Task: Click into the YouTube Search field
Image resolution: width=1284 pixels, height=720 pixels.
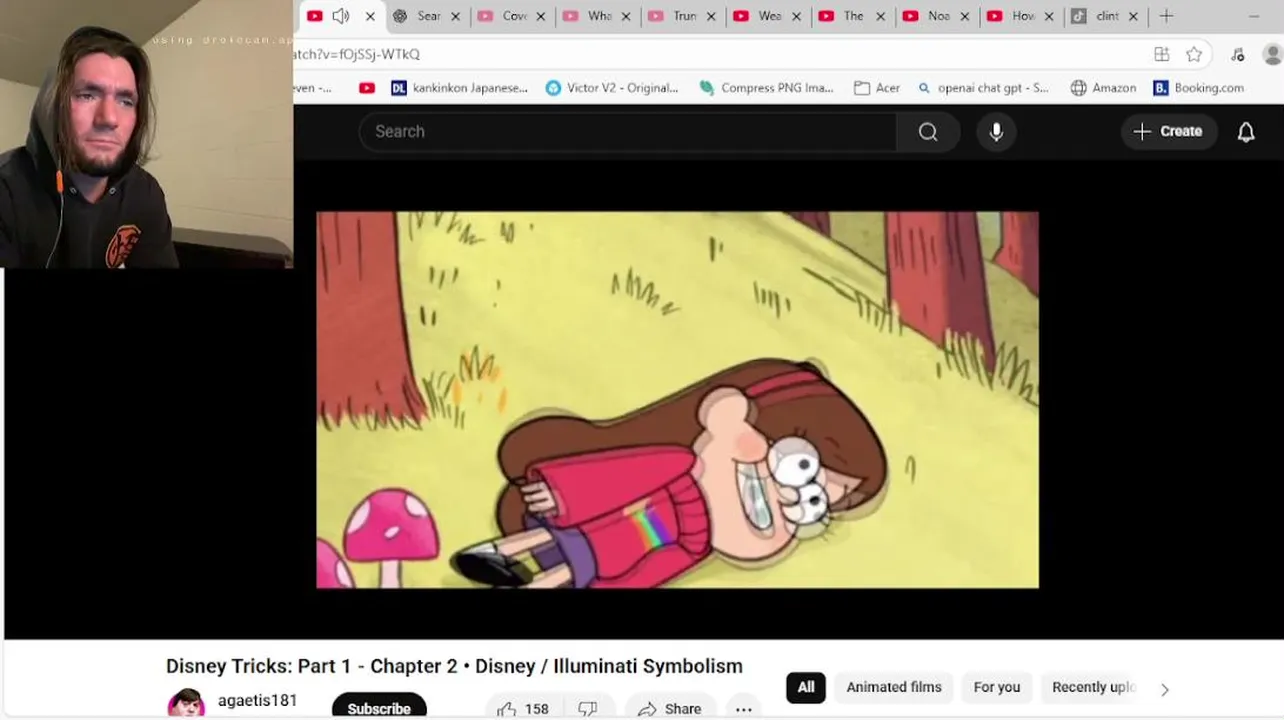Action: (628, 132)
